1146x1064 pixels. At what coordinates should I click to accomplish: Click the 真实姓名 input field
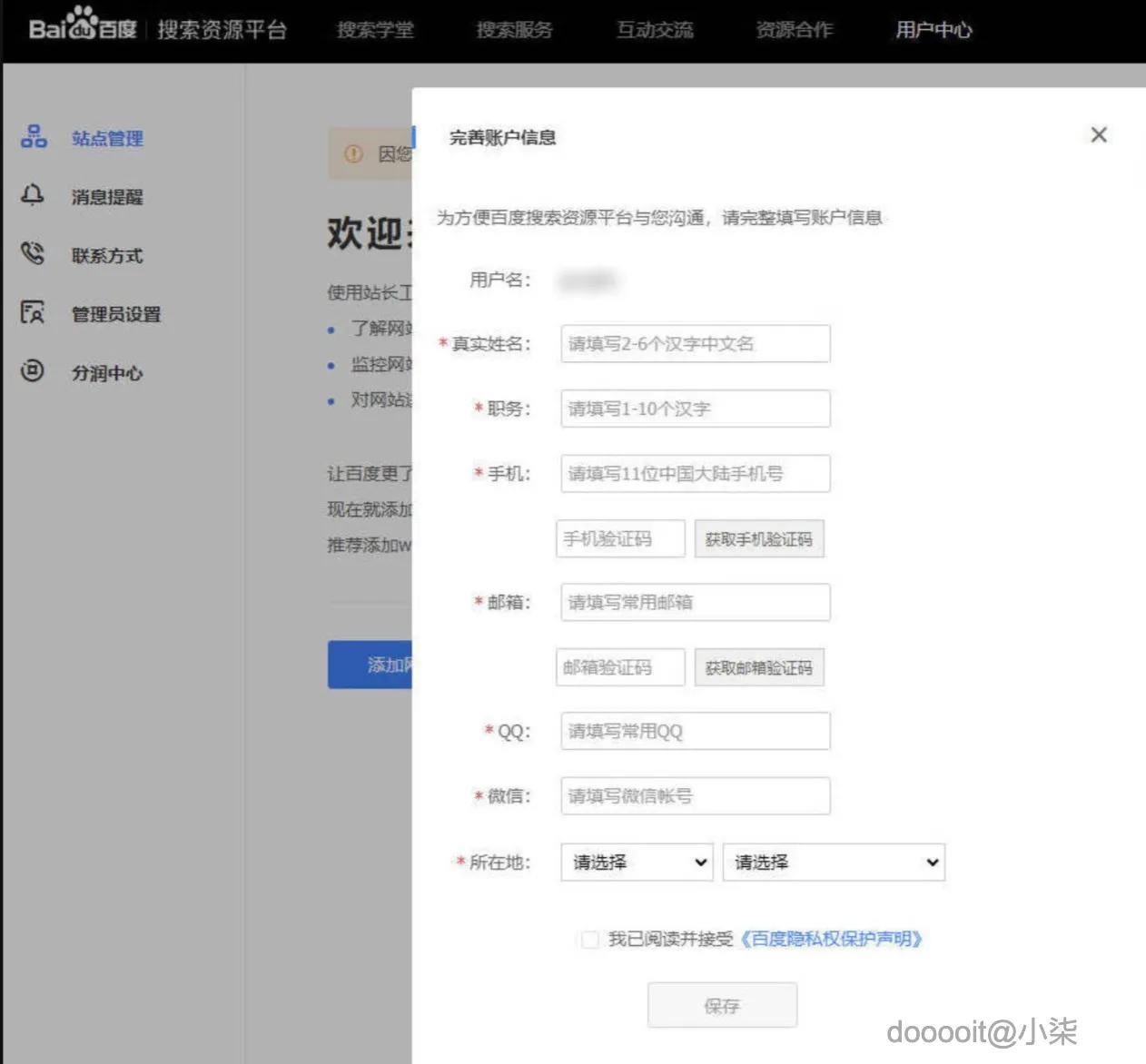pyautogui.click(x=695, y=343)
